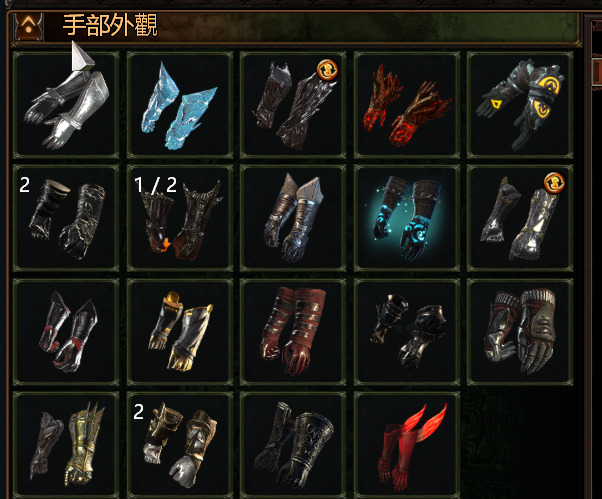Choose the golden spiked ornate gauntlet skin

(66, 445)
